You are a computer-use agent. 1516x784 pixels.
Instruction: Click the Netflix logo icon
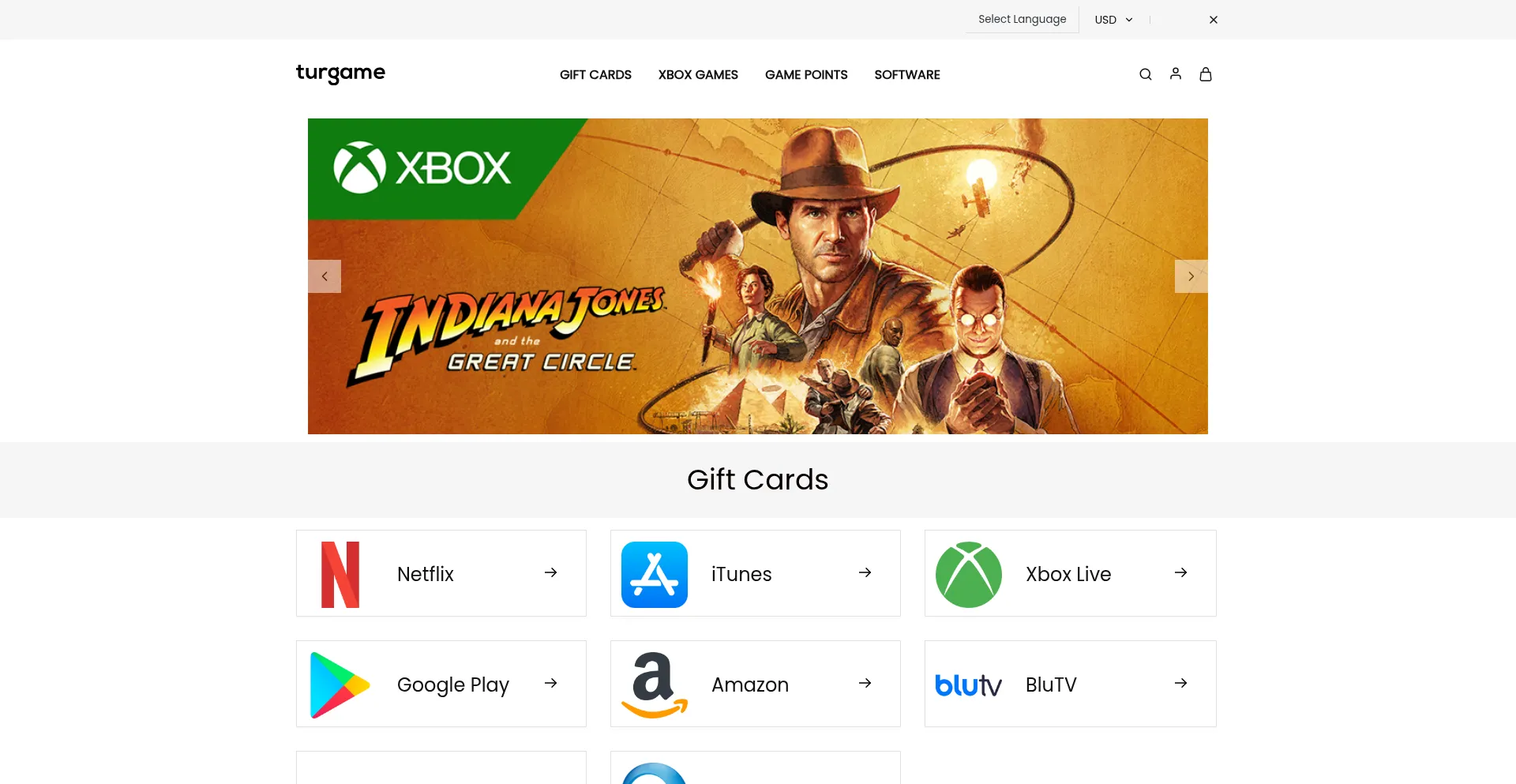[340, 574]
